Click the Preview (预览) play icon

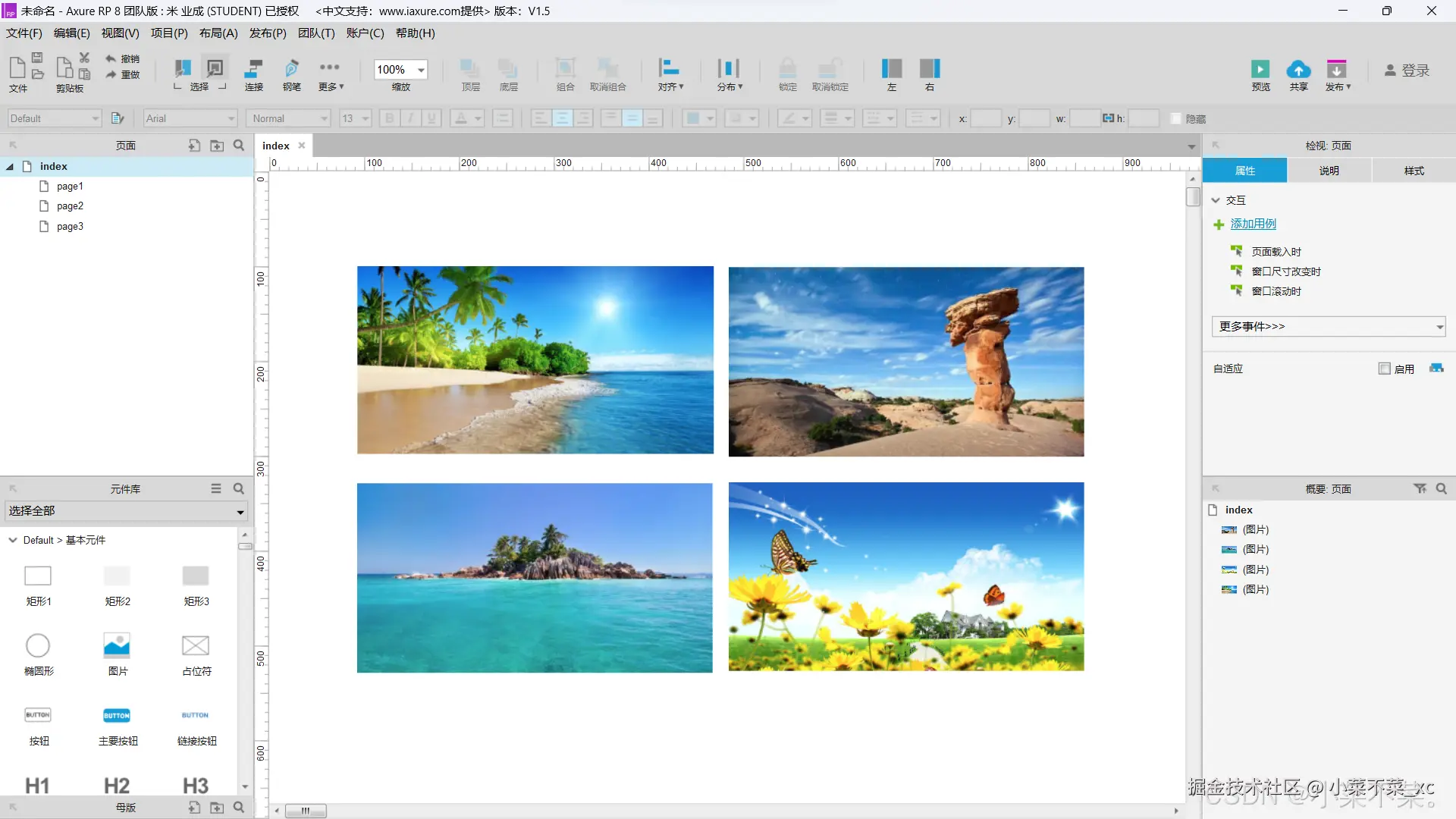(1260, 70)
